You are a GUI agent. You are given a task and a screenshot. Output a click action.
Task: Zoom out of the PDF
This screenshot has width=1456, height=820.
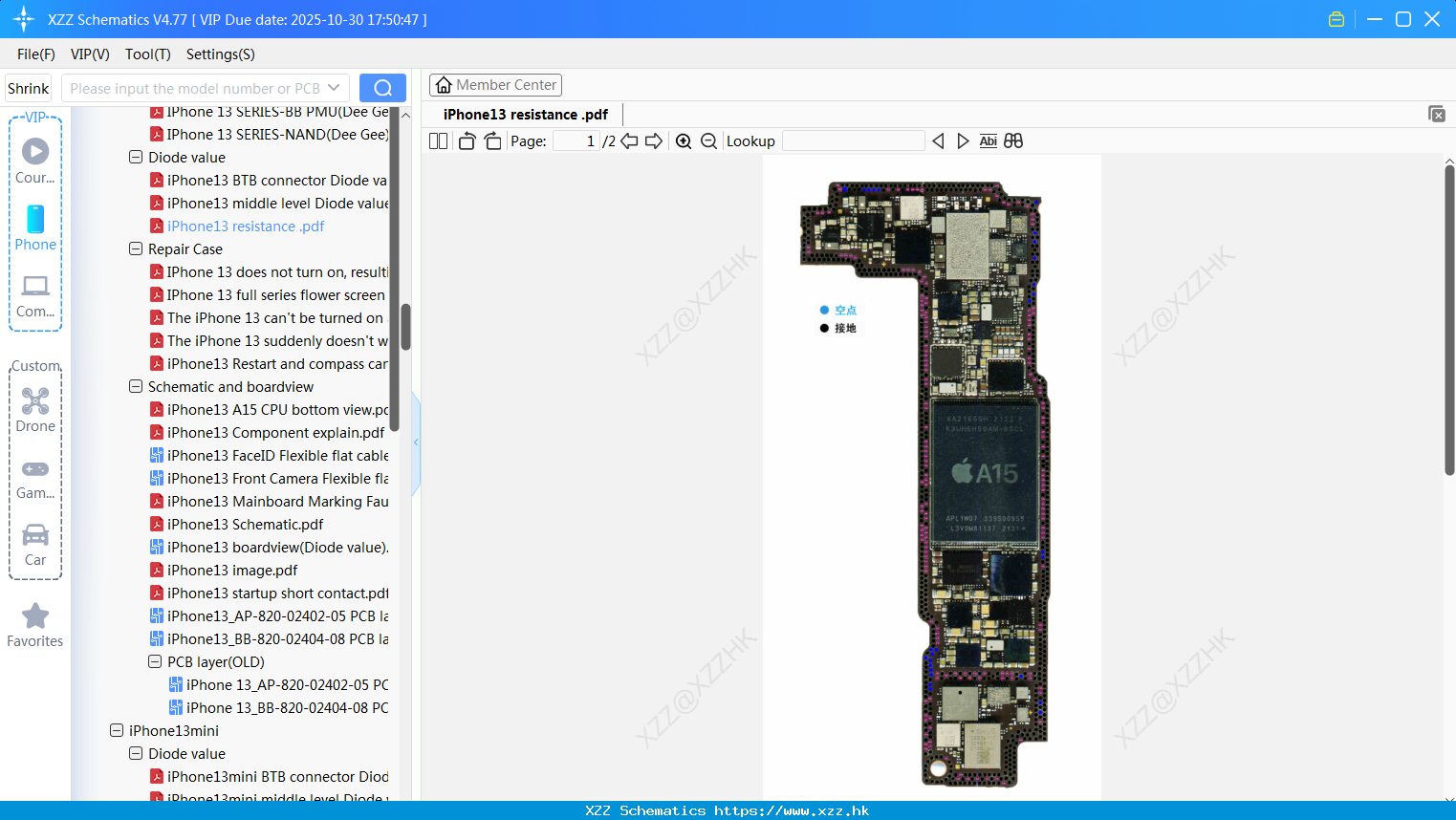(708, 140)
